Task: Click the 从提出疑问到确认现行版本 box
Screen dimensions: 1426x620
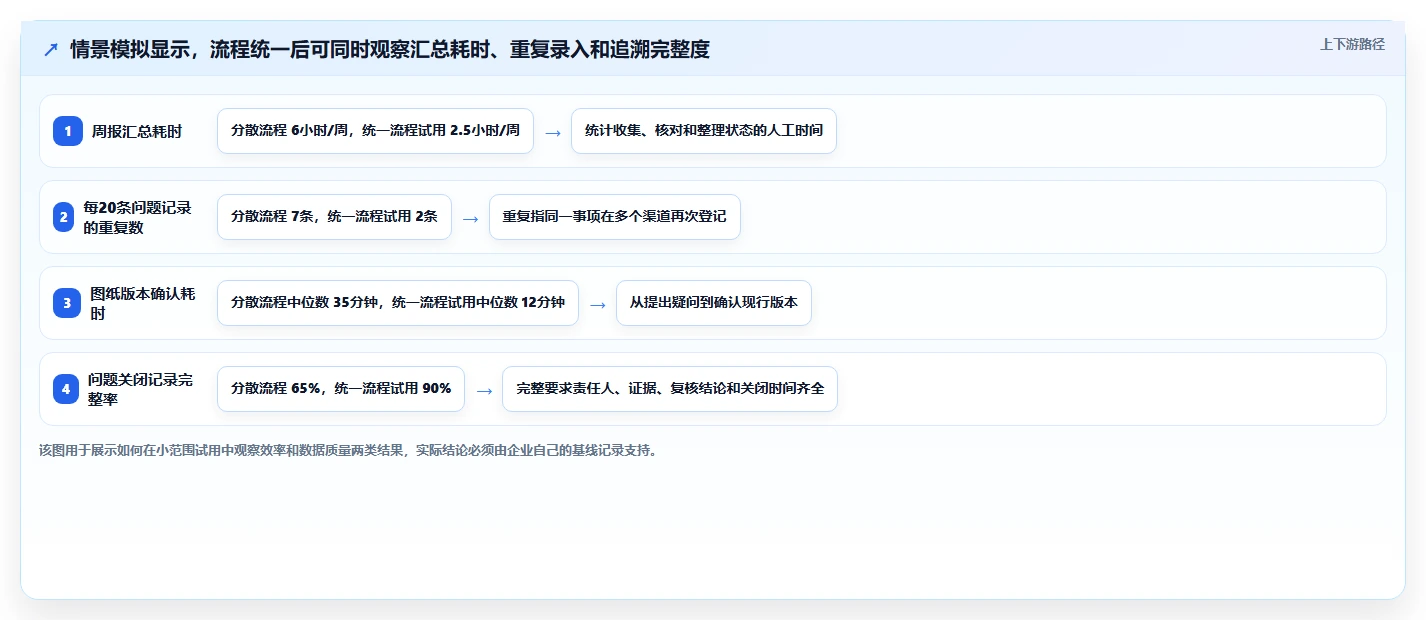Action: (x=714, y=303)
